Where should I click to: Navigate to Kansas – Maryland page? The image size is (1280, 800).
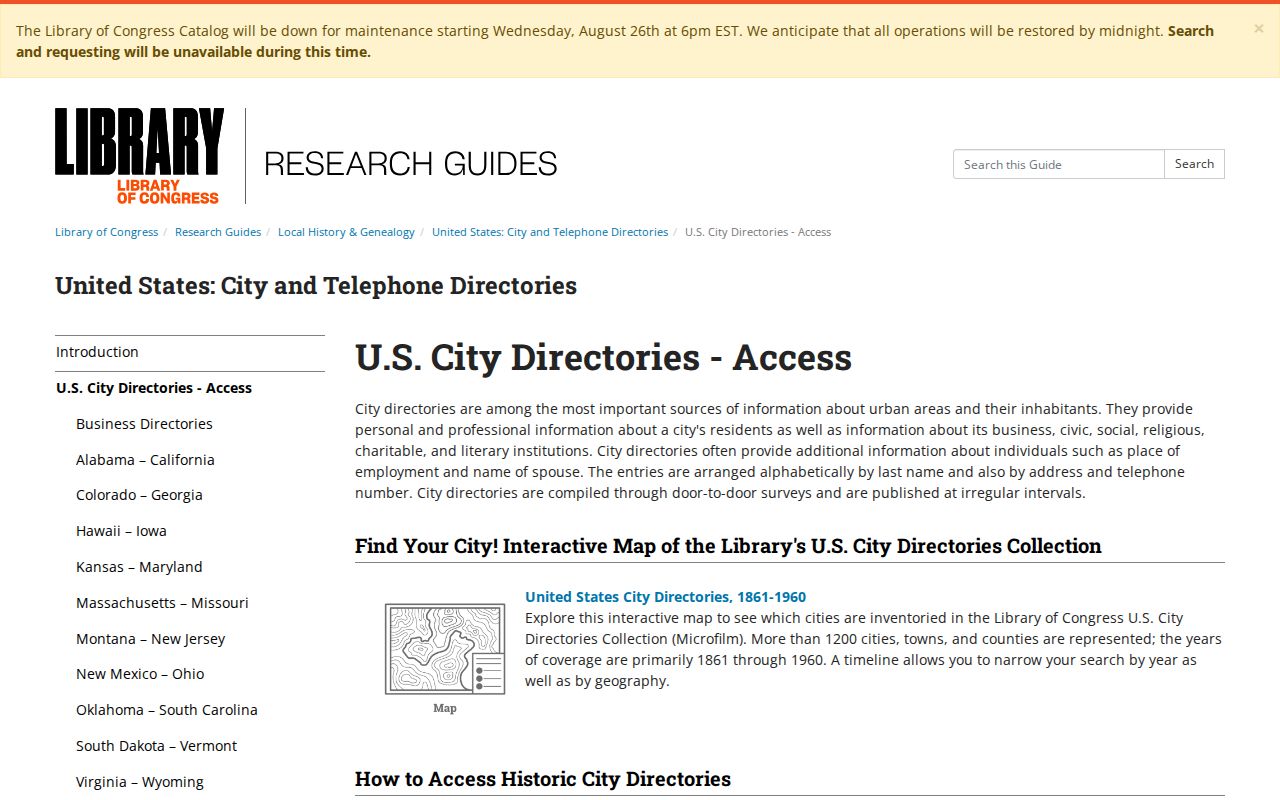point(139,567)
